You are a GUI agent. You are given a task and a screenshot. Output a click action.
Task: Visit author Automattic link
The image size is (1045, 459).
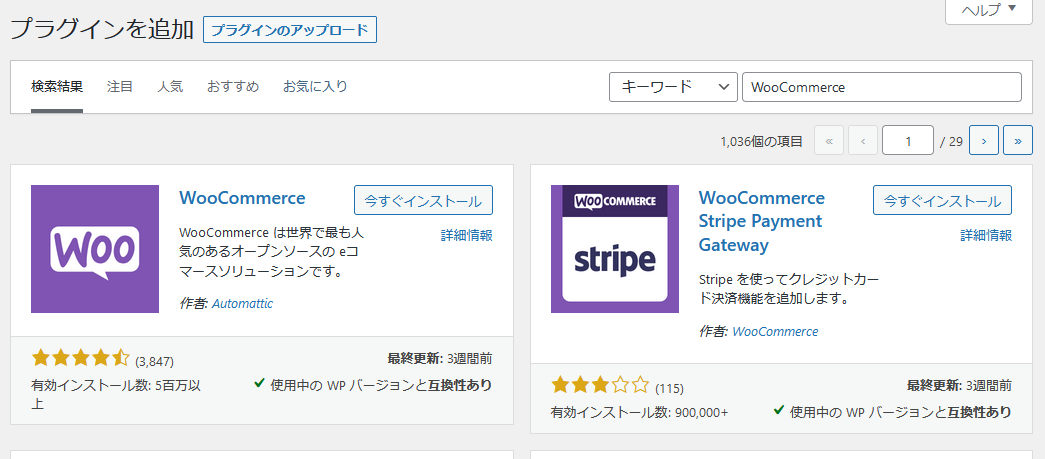(243, 303)
